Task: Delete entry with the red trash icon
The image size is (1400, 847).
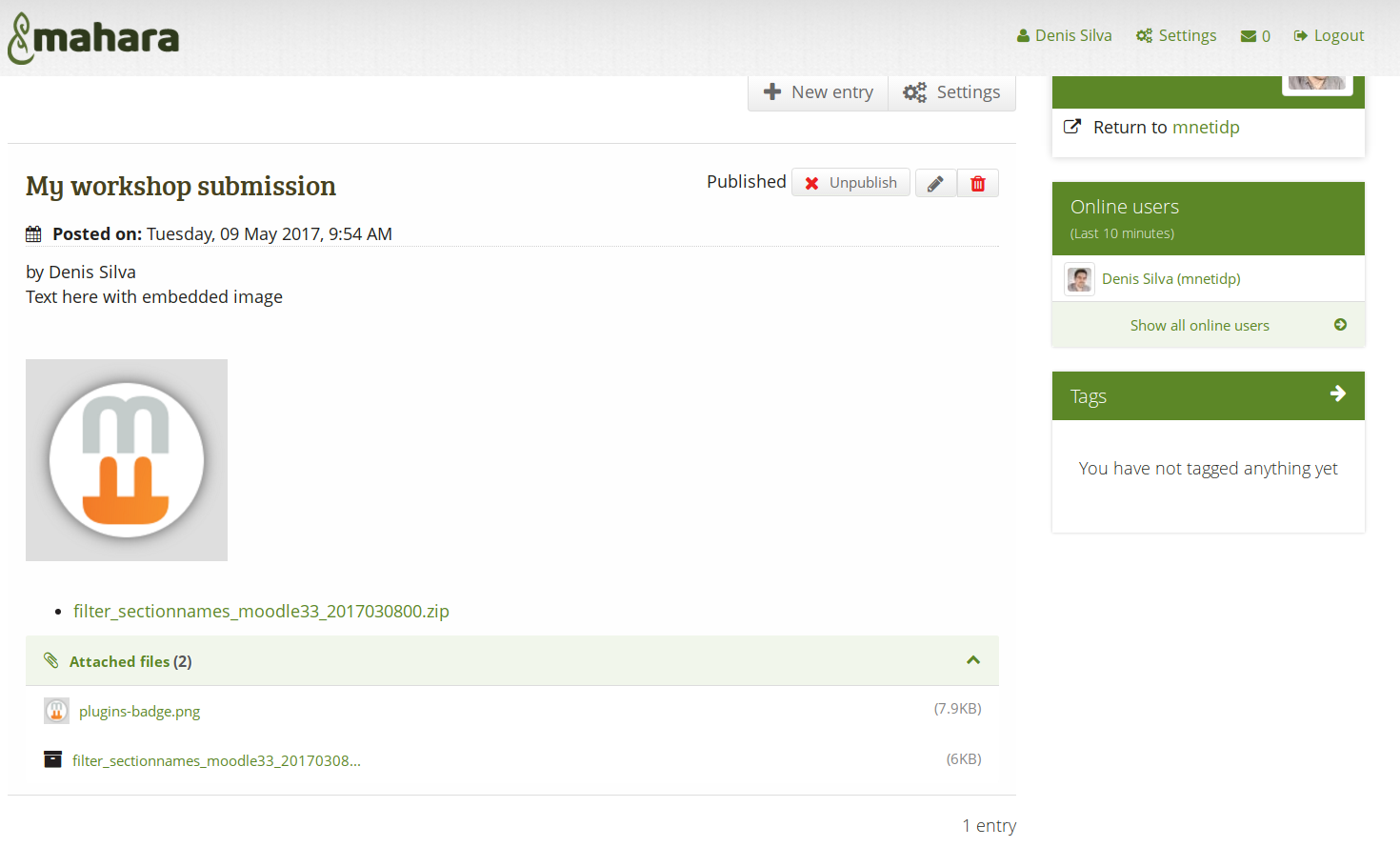Action: (978, 183)
